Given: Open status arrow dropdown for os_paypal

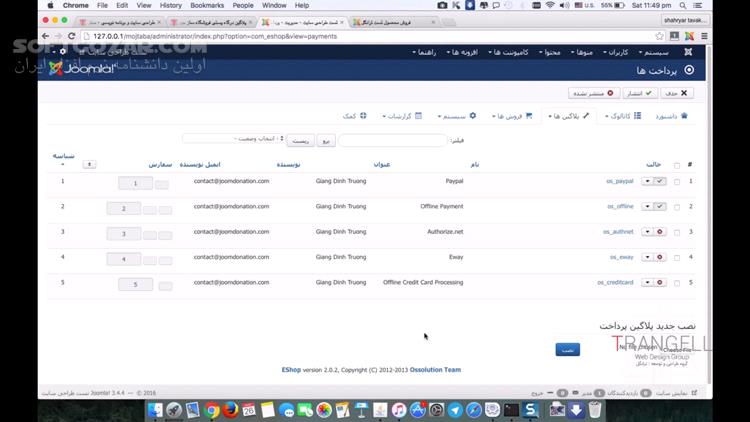Looking at the screenshot, I should (x=647, y=181).
